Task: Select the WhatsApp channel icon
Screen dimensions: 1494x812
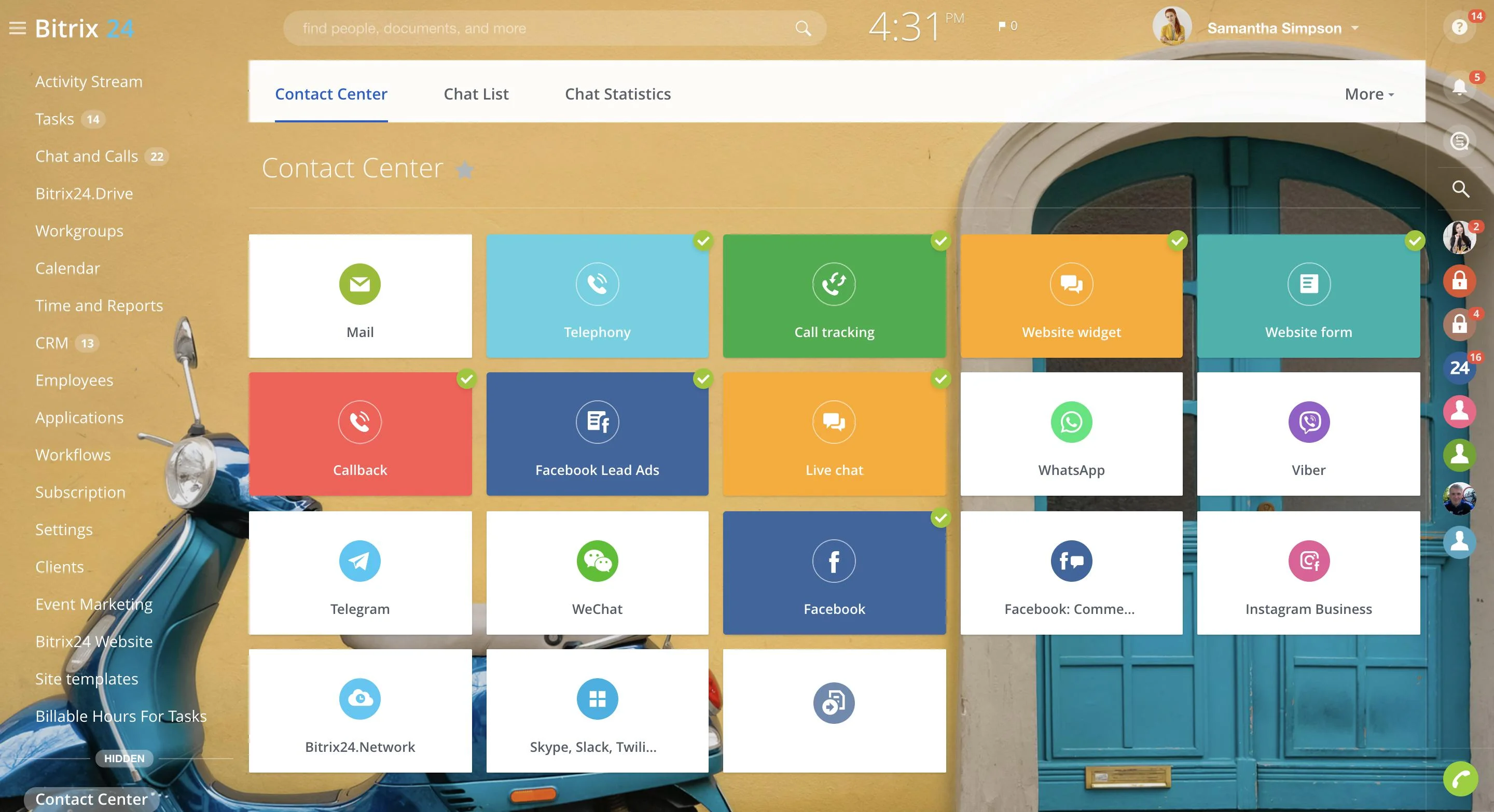Action: click(x=1071, y=423)
